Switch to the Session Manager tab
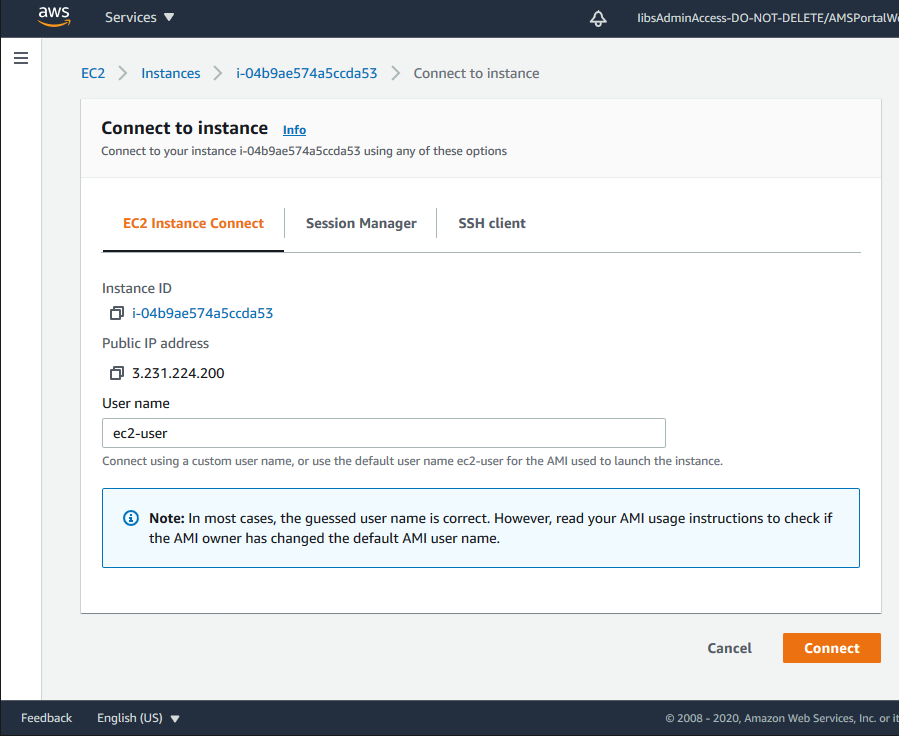 point(361,223)
